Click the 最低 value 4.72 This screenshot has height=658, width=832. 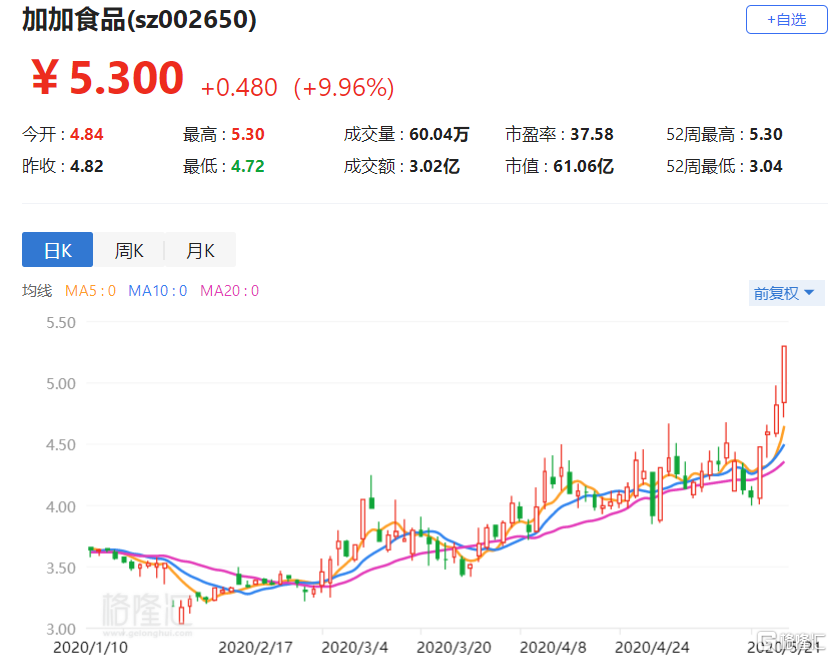click(x=248, y=166)
